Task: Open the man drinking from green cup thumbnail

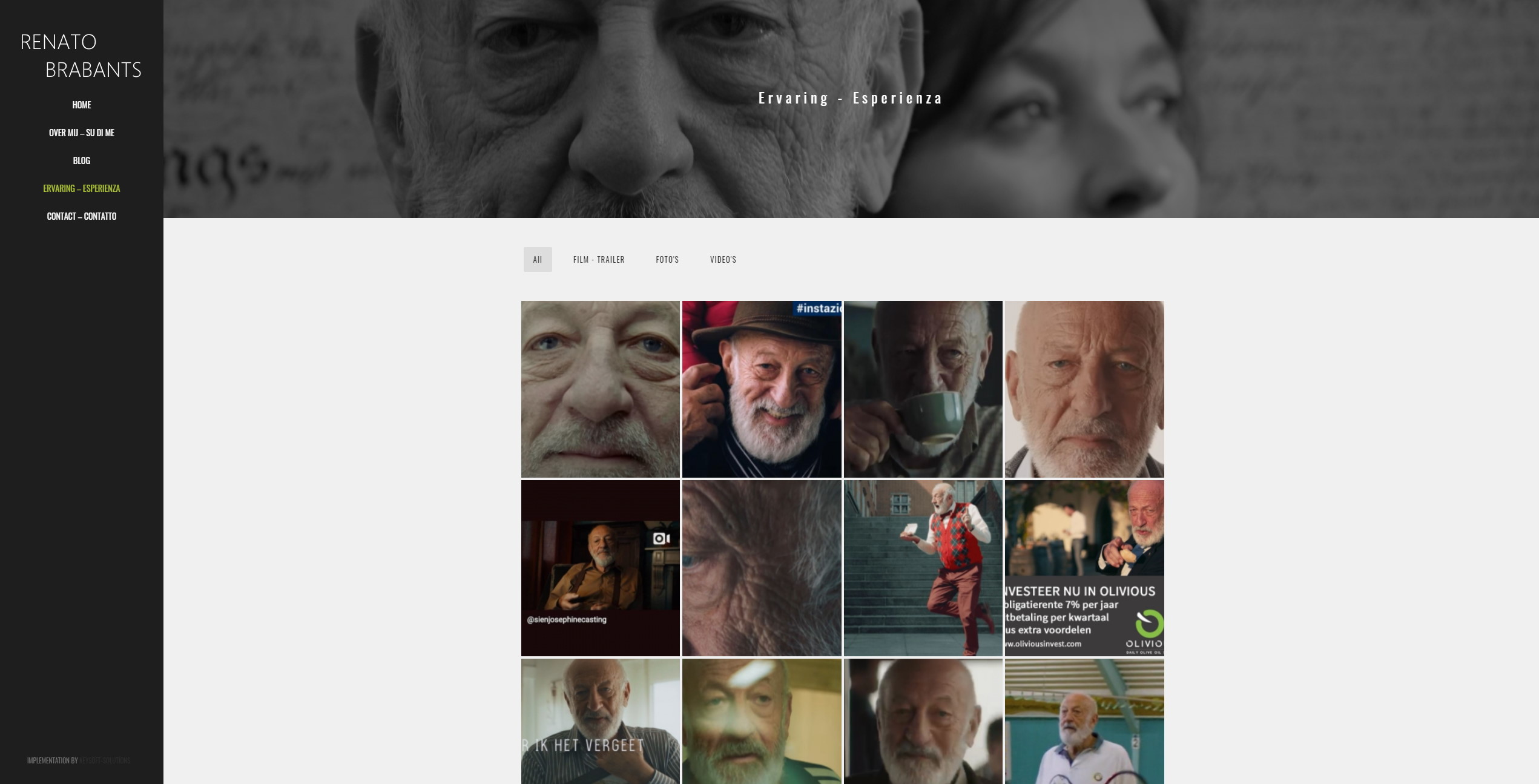Action: [923, 389]
